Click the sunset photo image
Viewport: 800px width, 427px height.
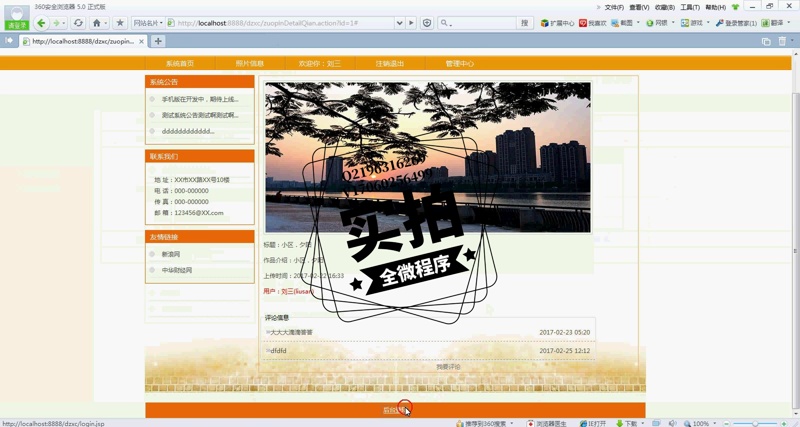click(427, 157)
